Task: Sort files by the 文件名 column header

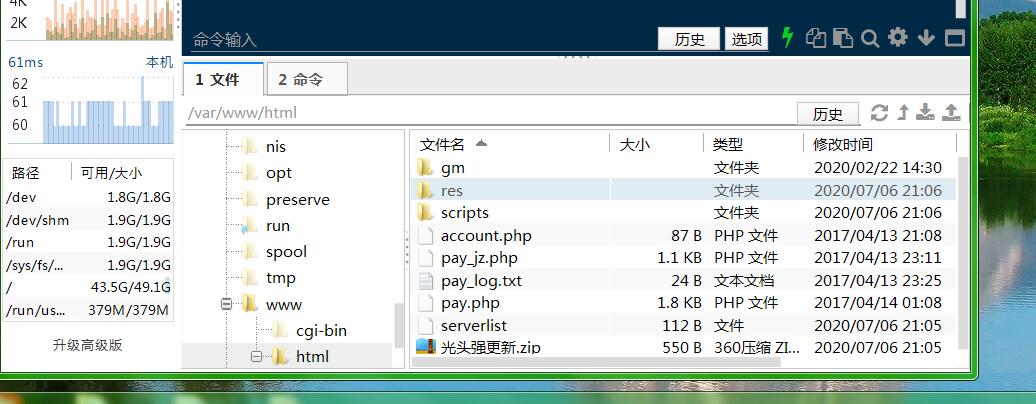Action: click(x=443, y=144)
